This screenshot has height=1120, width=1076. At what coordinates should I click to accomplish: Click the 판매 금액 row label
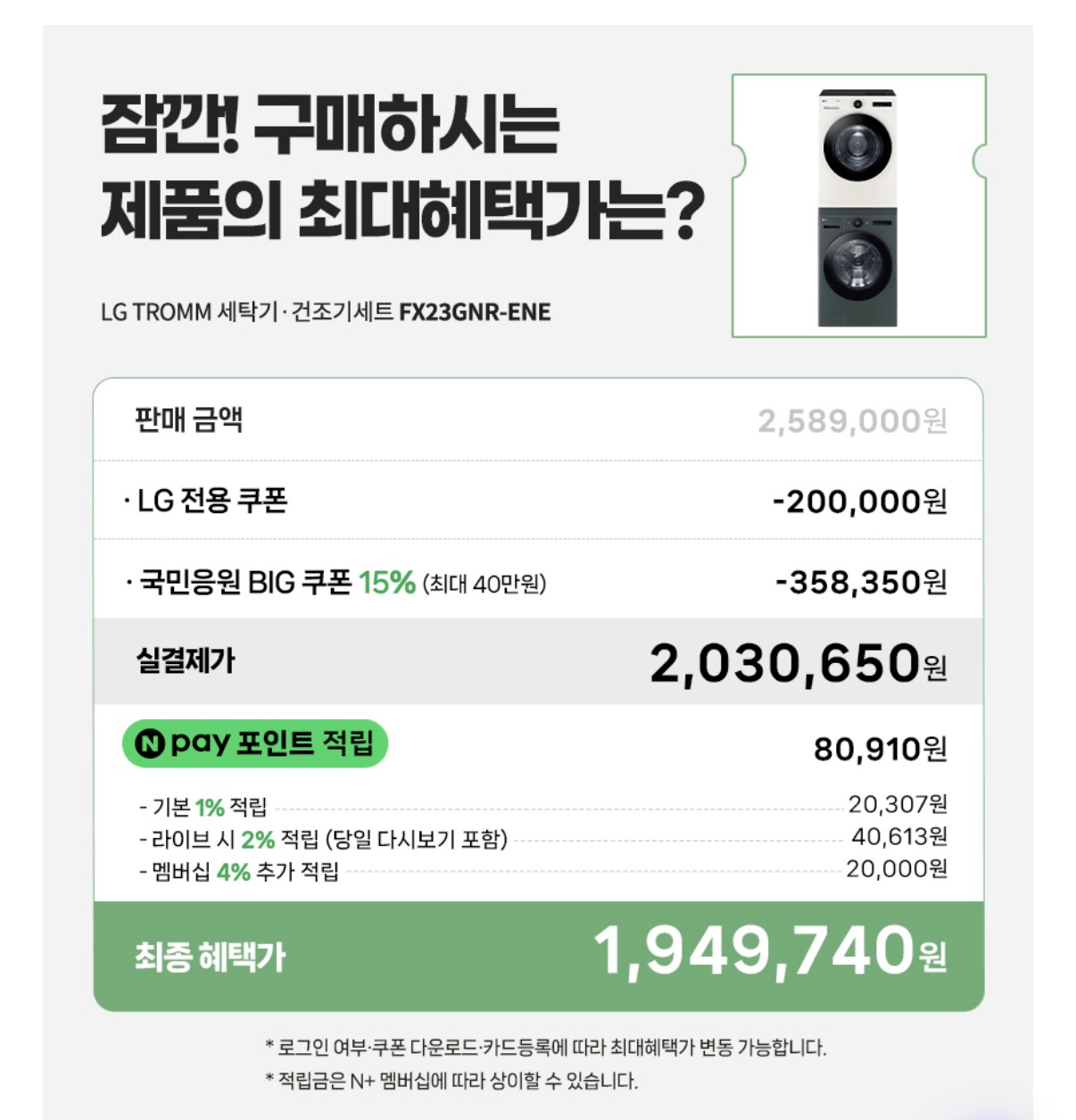click(188, 419)
